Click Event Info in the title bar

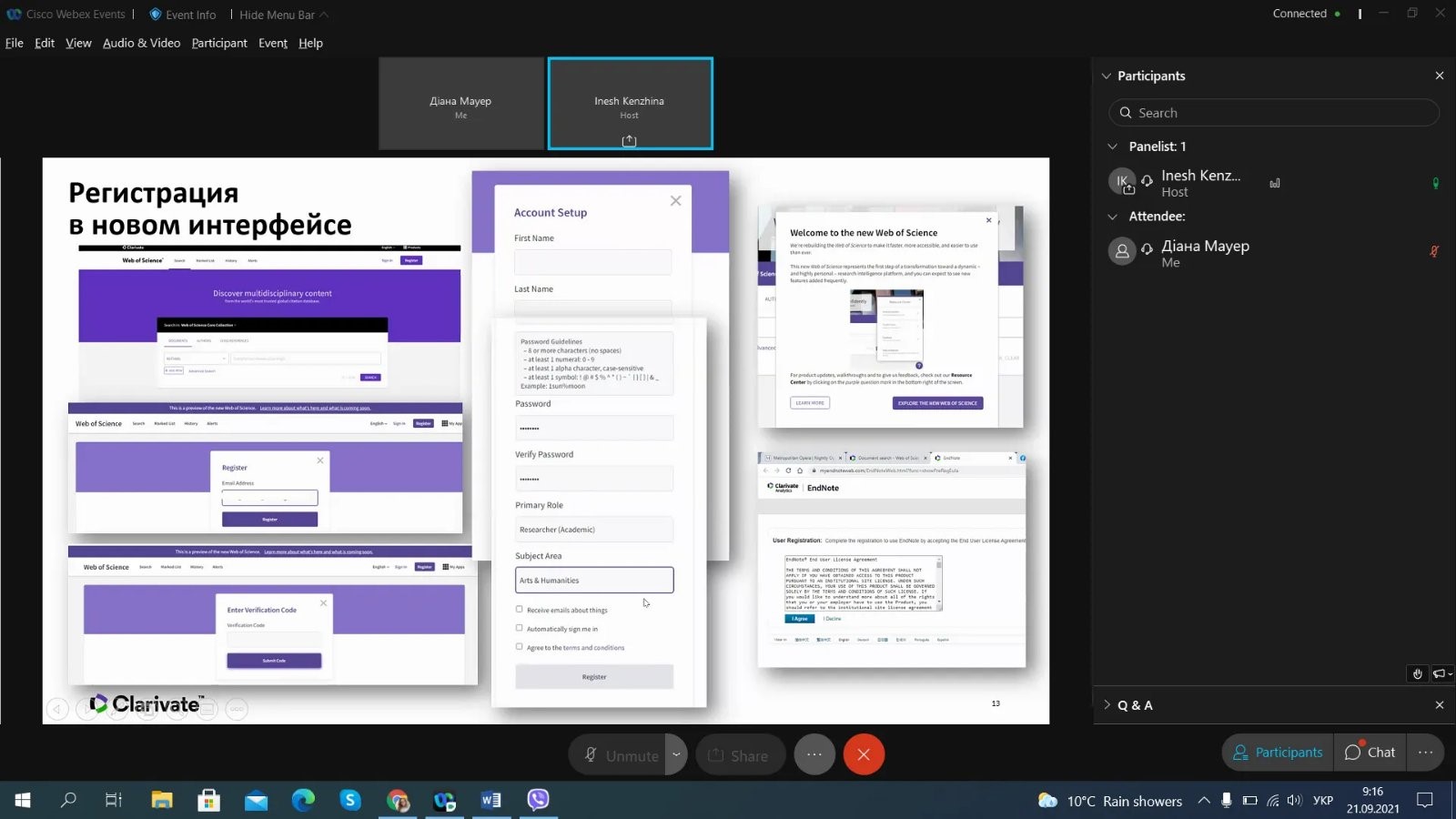coord(182,15)
